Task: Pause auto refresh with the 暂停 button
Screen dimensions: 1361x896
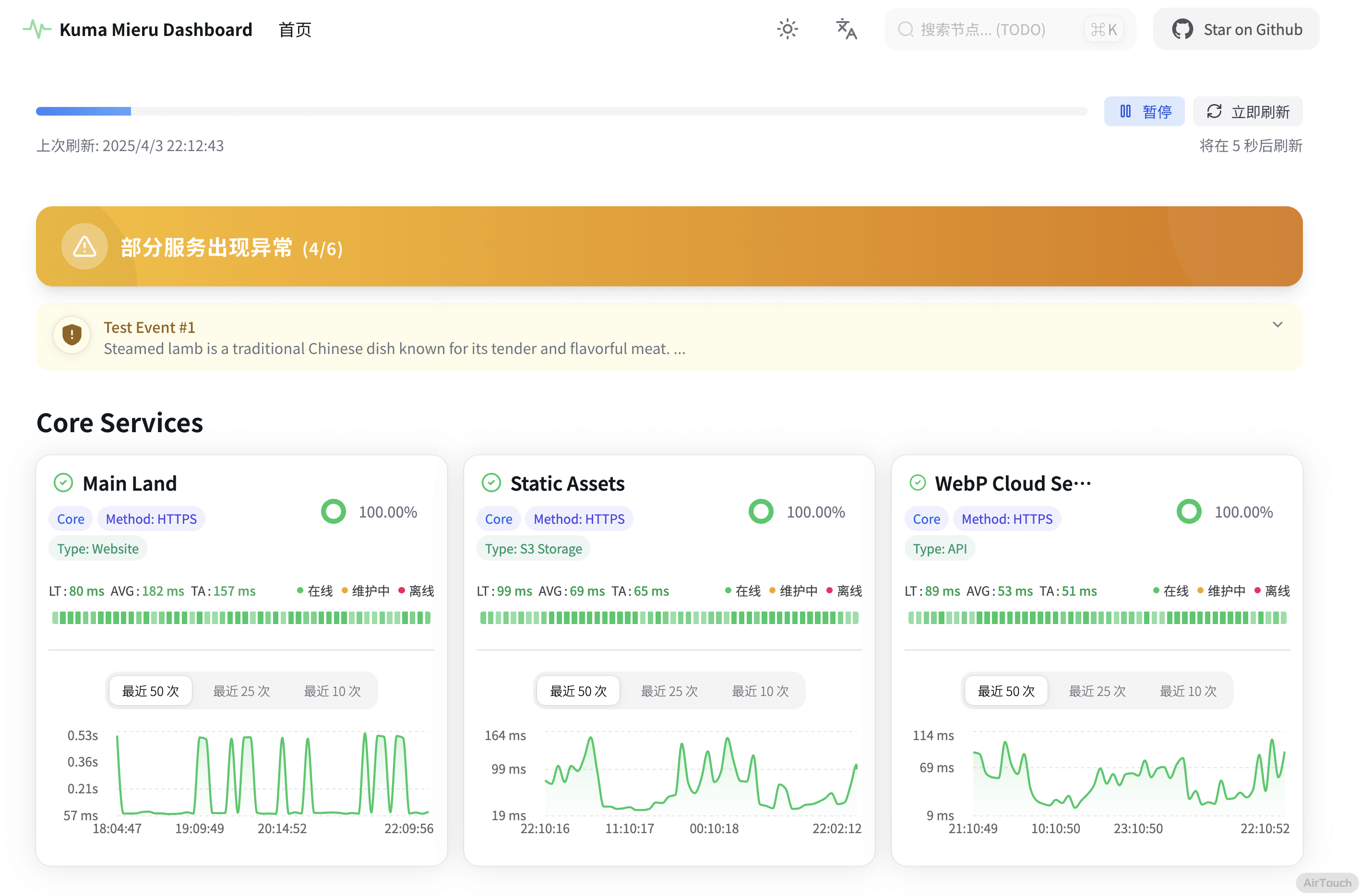Action: pos(1144,111)
